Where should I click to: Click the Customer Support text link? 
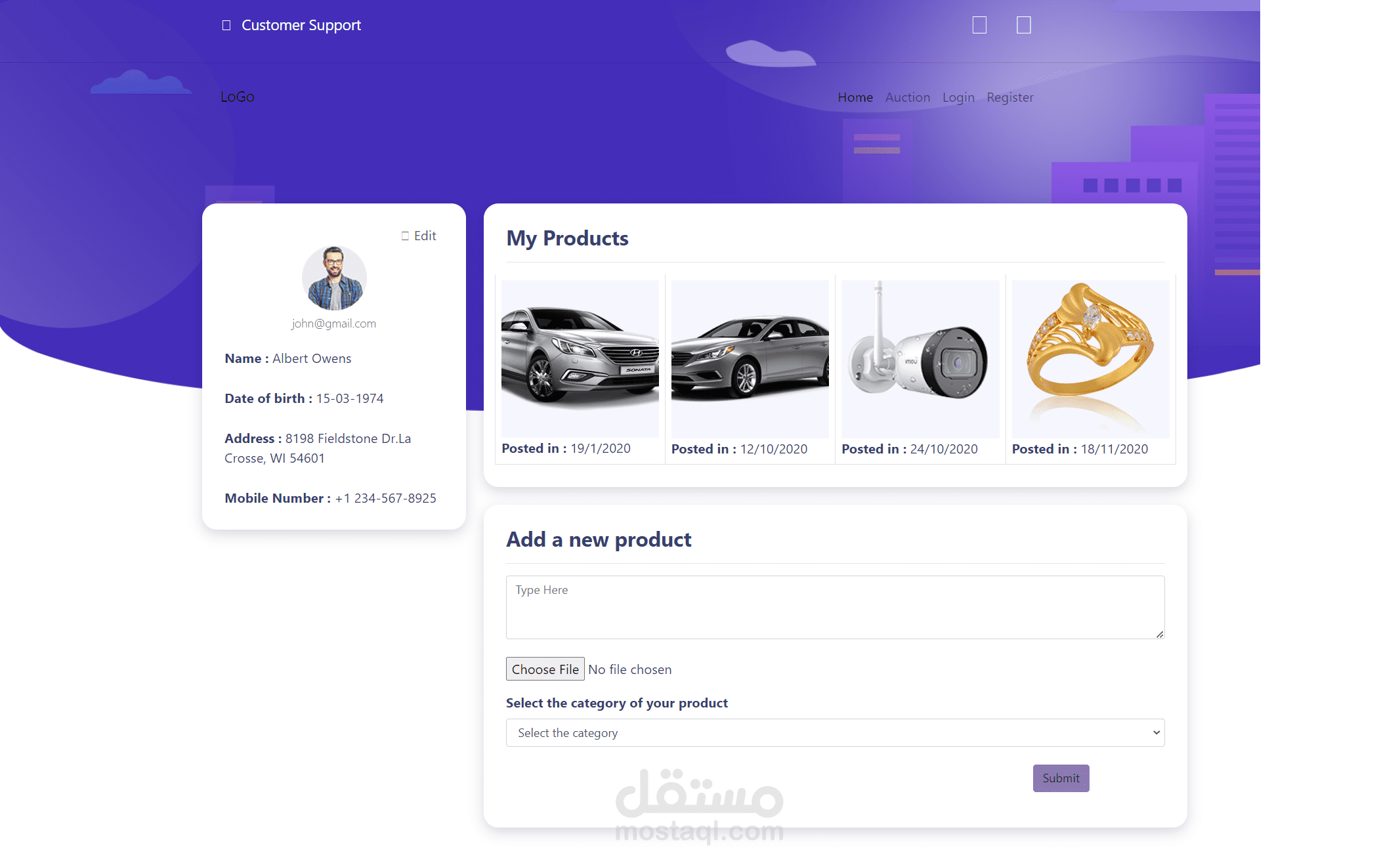(x=301, y=25)
